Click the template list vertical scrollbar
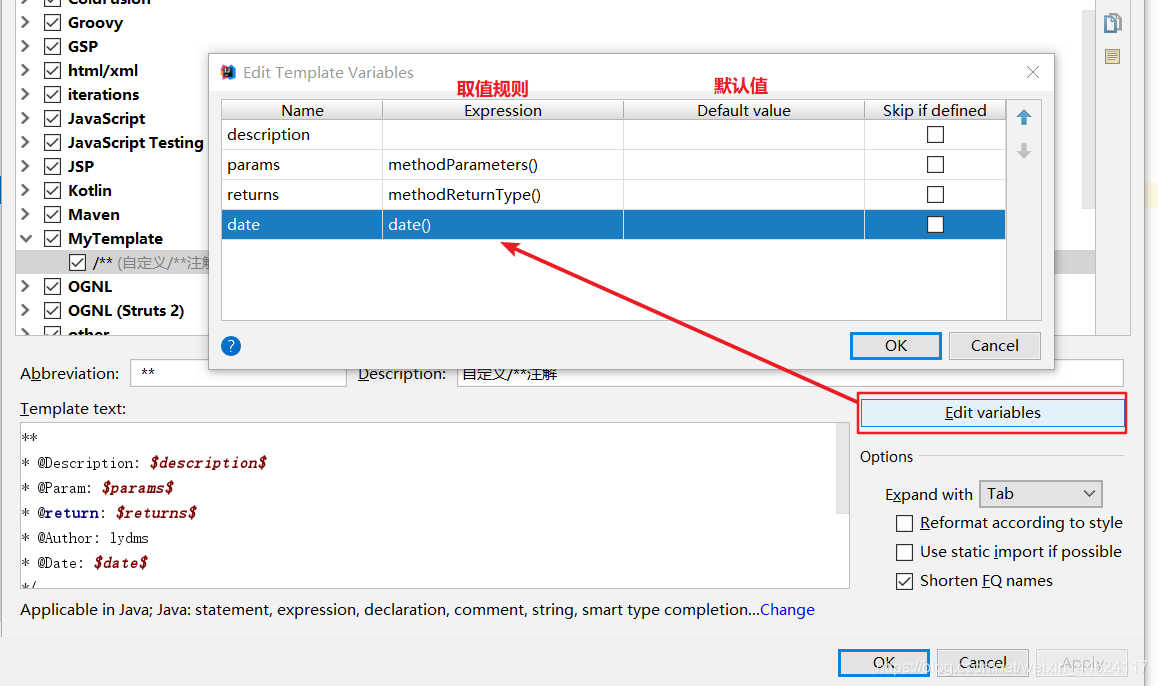The height and width of the screenshot is (686, 1158). pyautogui.click(x=1088, y=111)
